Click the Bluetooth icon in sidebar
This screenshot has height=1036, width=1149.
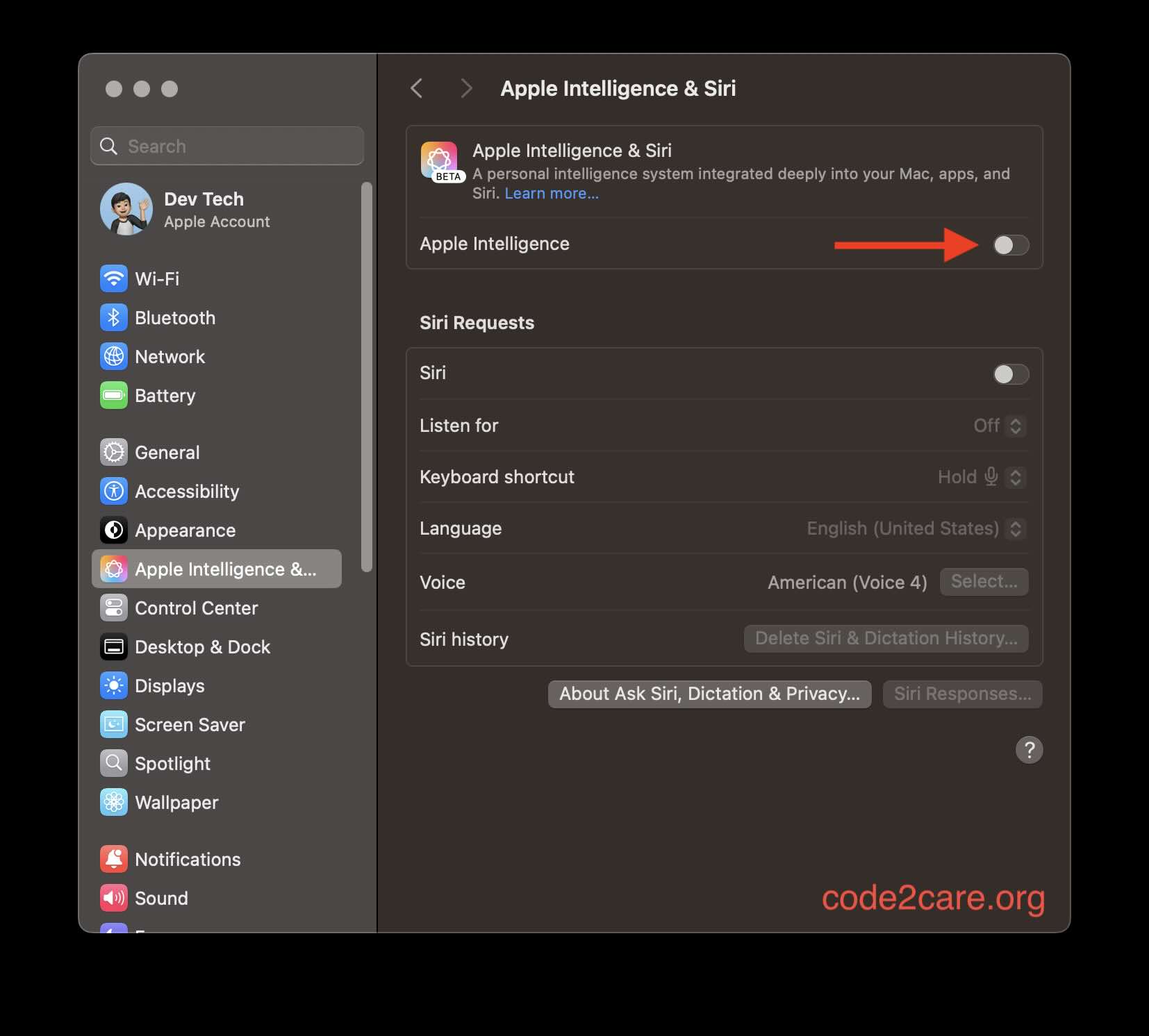114,318
